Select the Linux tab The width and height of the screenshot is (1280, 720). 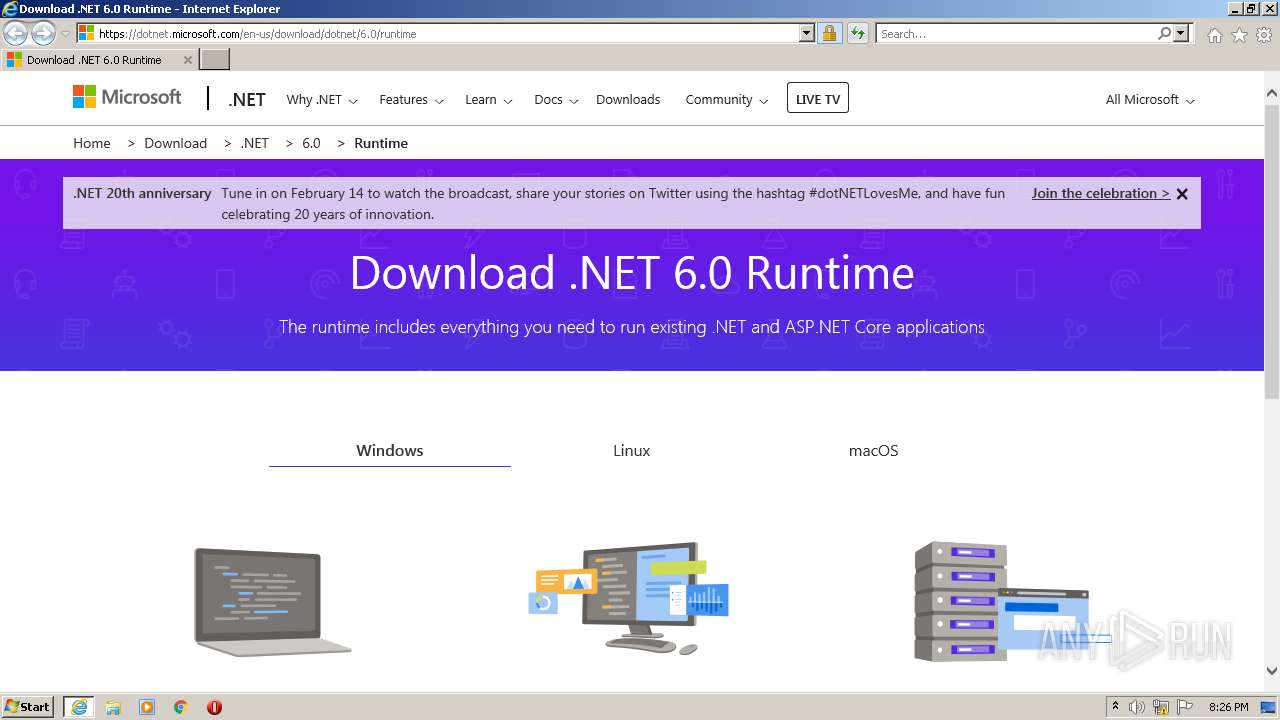(632, 451)
